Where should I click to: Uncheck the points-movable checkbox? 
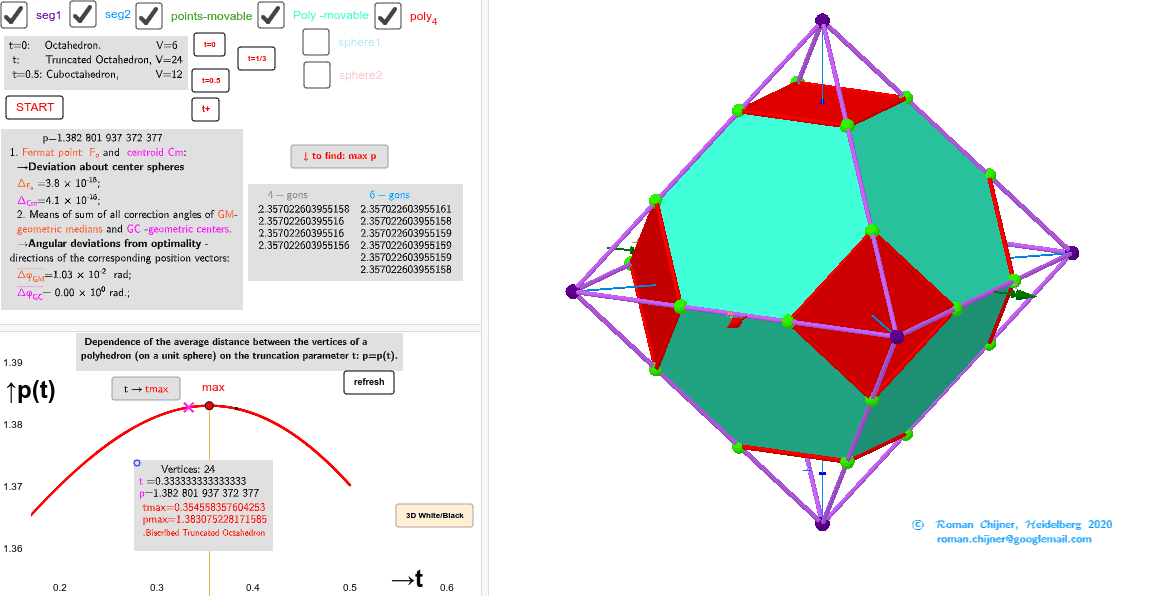click(149, 15)
